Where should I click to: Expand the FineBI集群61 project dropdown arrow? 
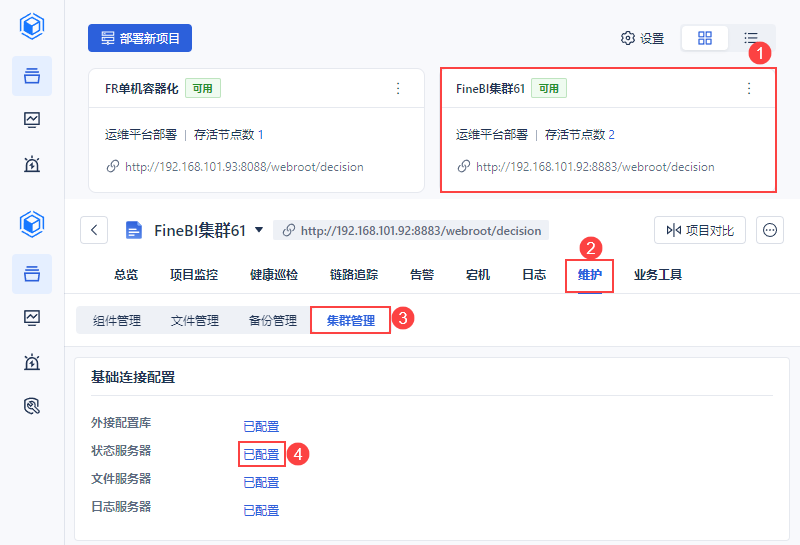[259, 230]
